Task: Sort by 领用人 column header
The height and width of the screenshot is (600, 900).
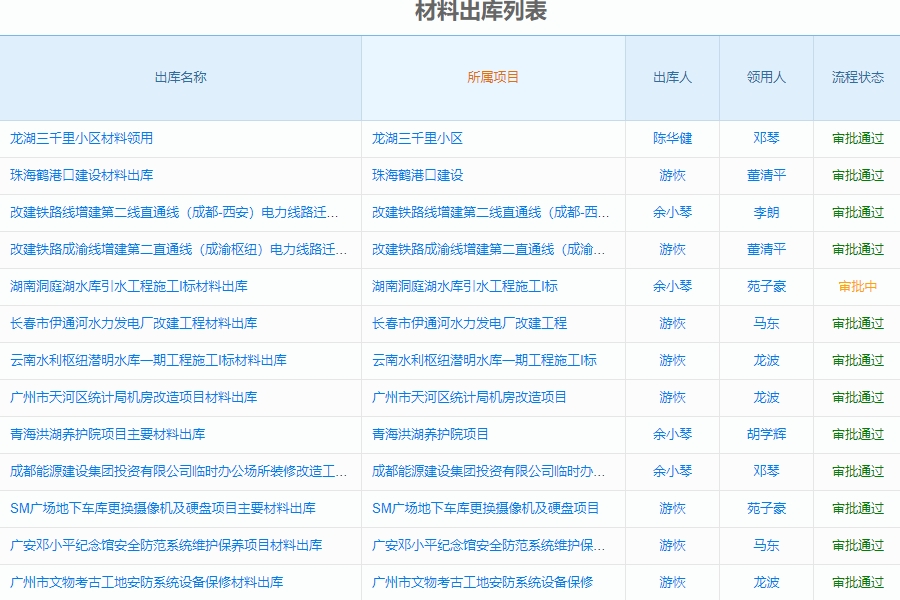Action: coord(766,78)
